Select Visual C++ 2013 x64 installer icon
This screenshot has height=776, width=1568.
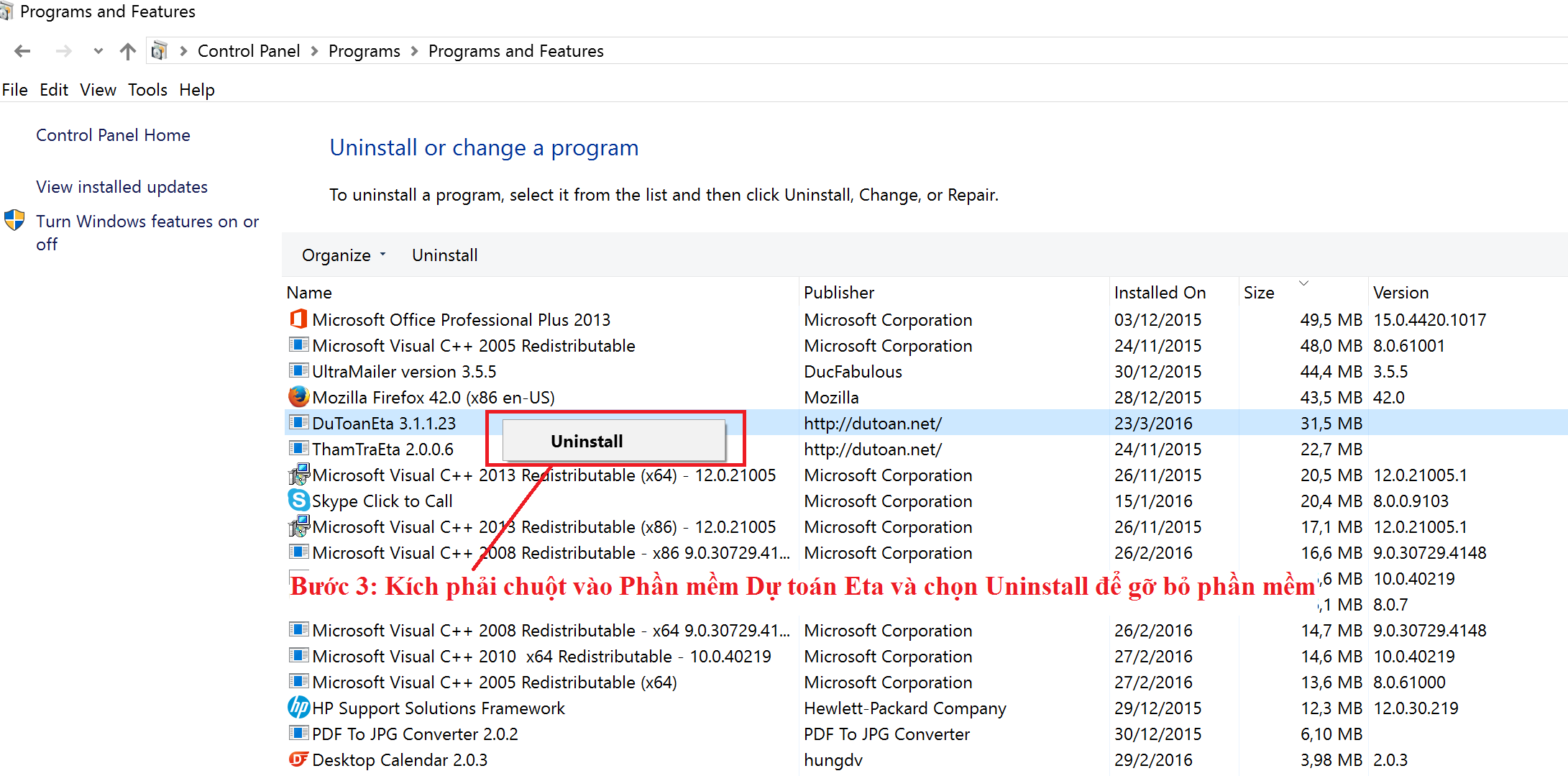pos(298,474)
